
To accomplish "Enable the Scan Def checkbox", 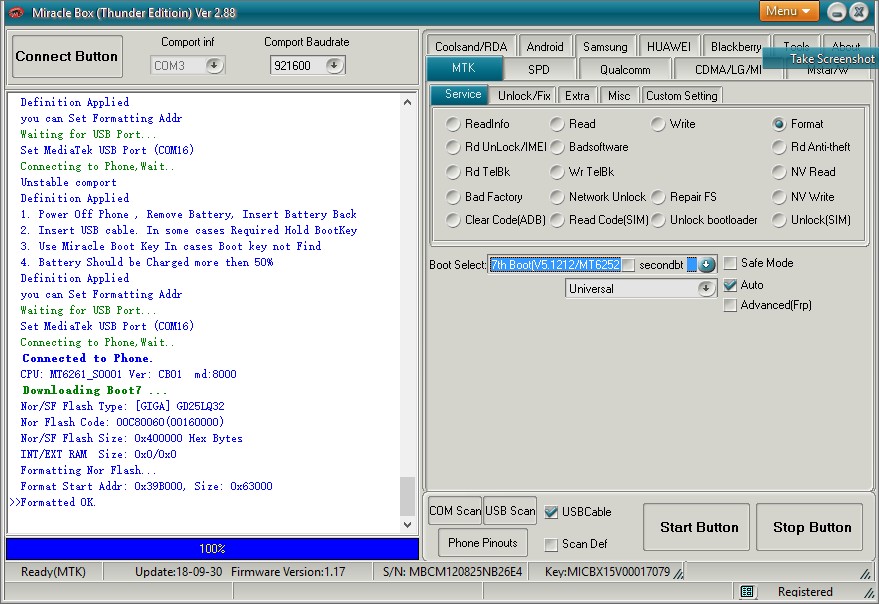I will [551, 544].
